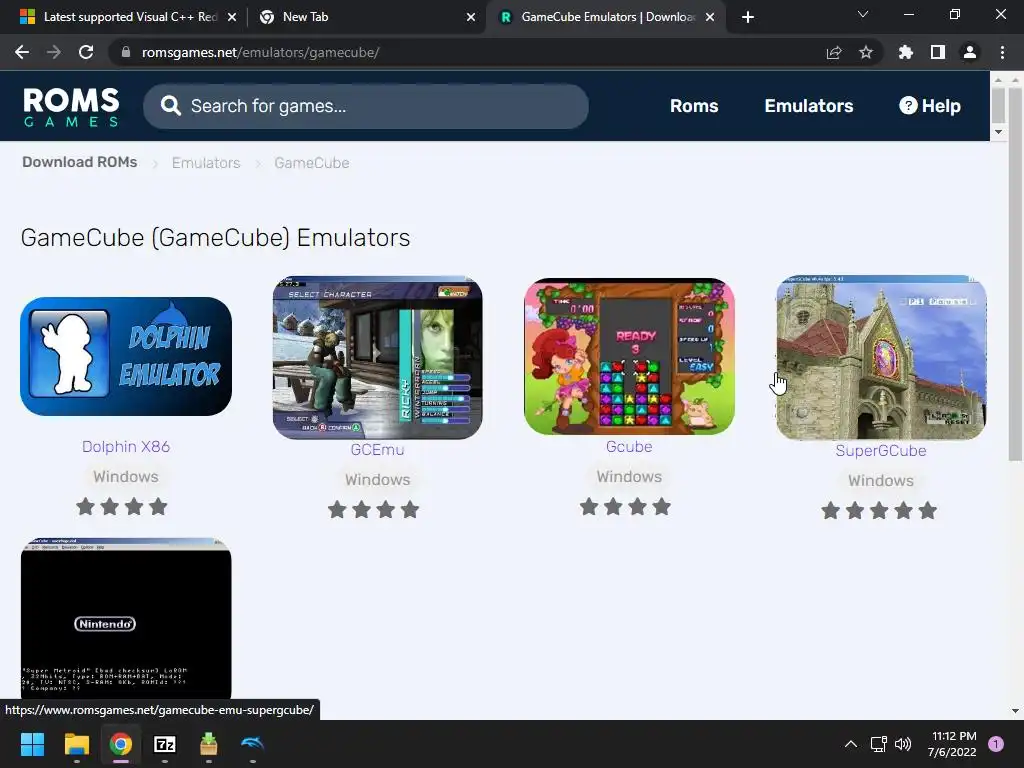
Task: Open the Dolphin X86 link
Action: [126, 447]
